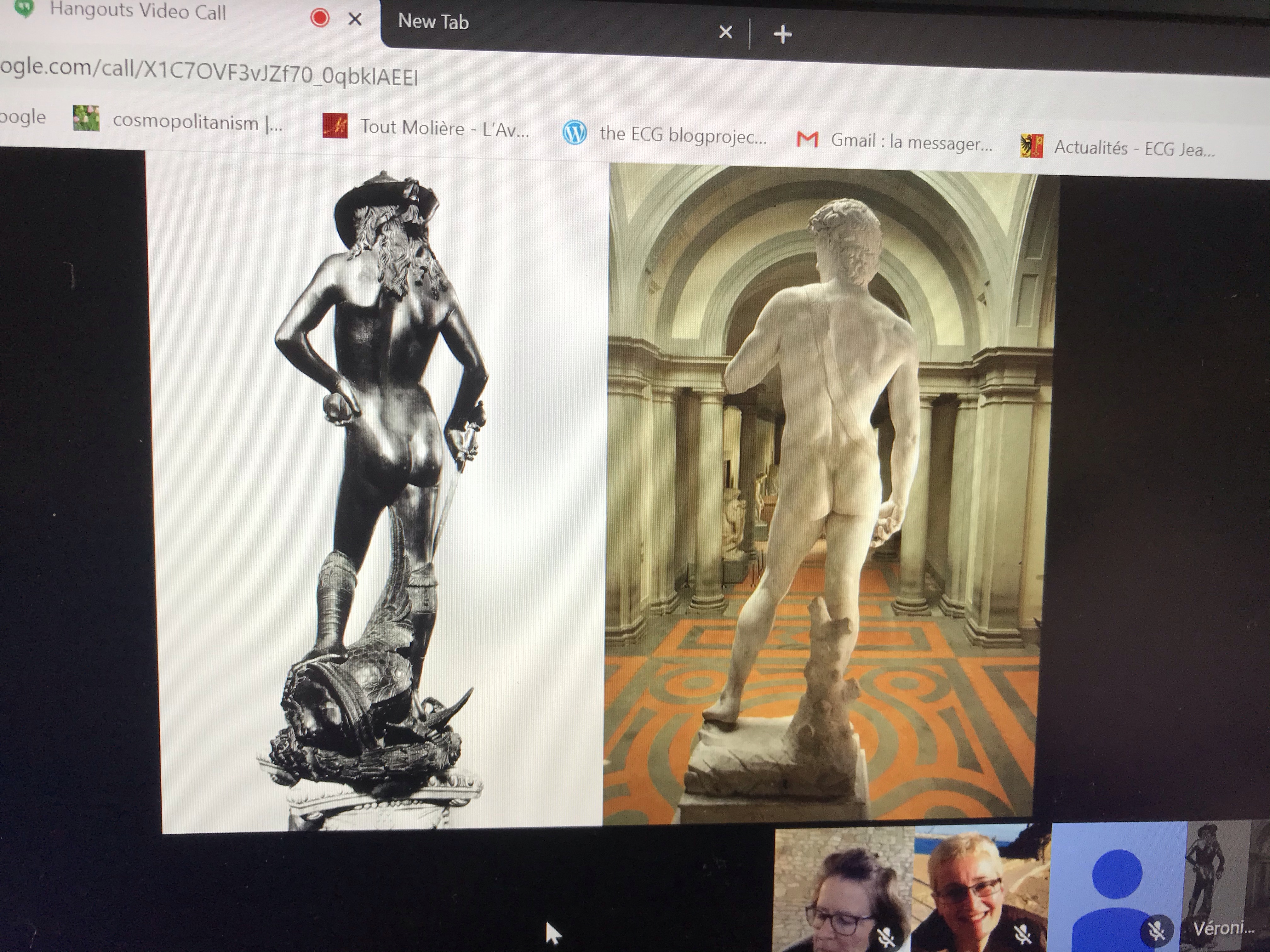Click the Hangouts favicon on first tab
The height and width of the screenshot is (952, 1270).
(24, 8)
